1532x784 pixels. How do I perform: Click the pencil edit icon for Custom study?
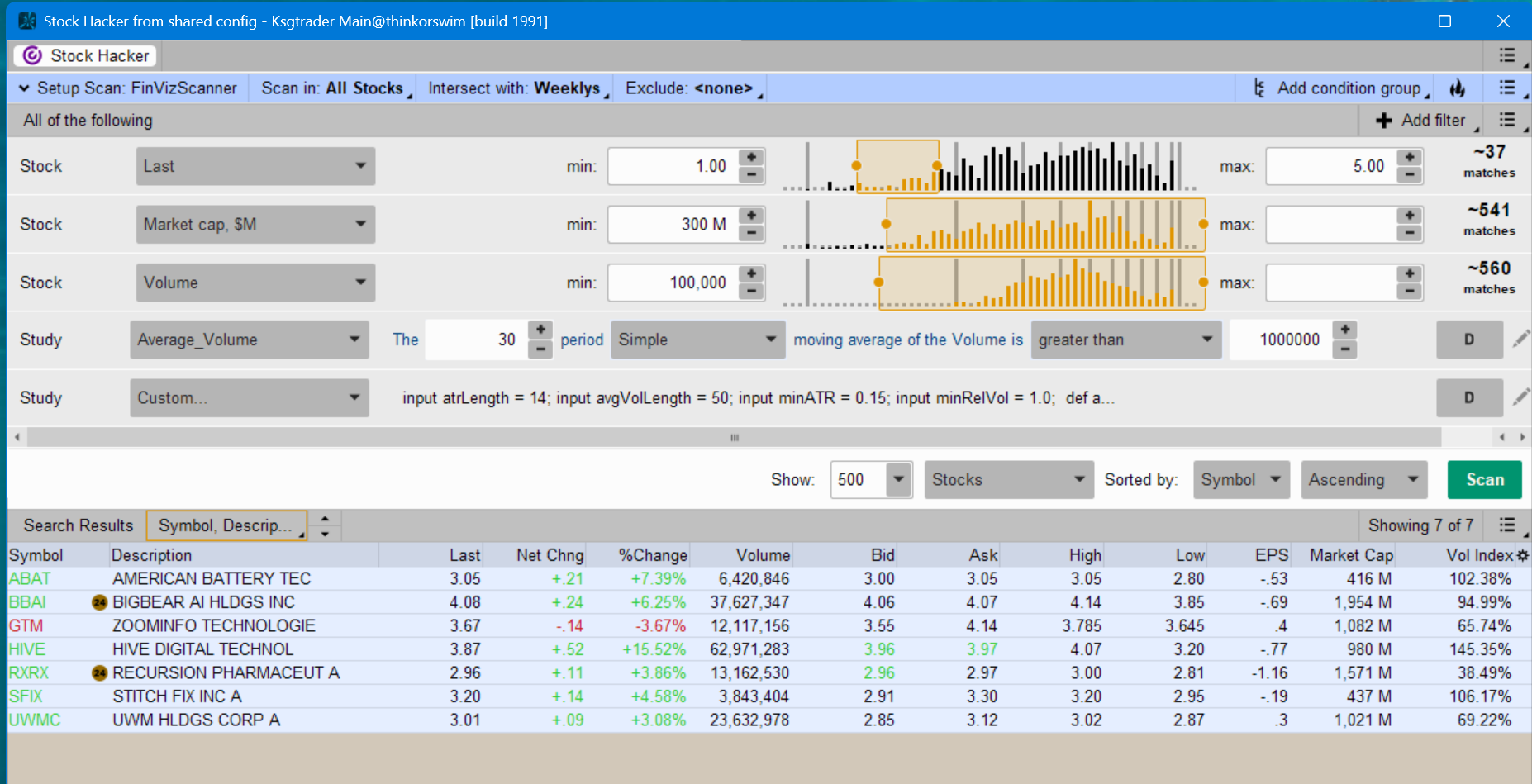[1520, 397]
